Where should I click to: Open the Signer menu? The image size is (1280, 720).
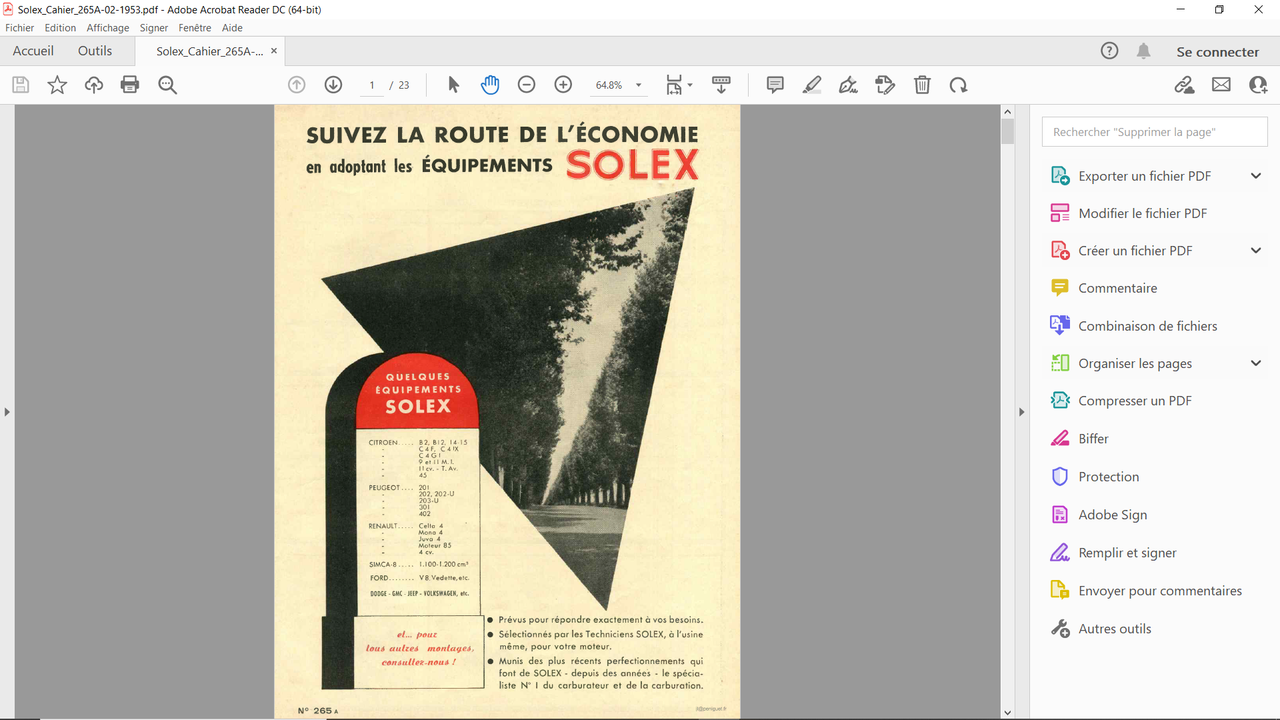point(154,28)
